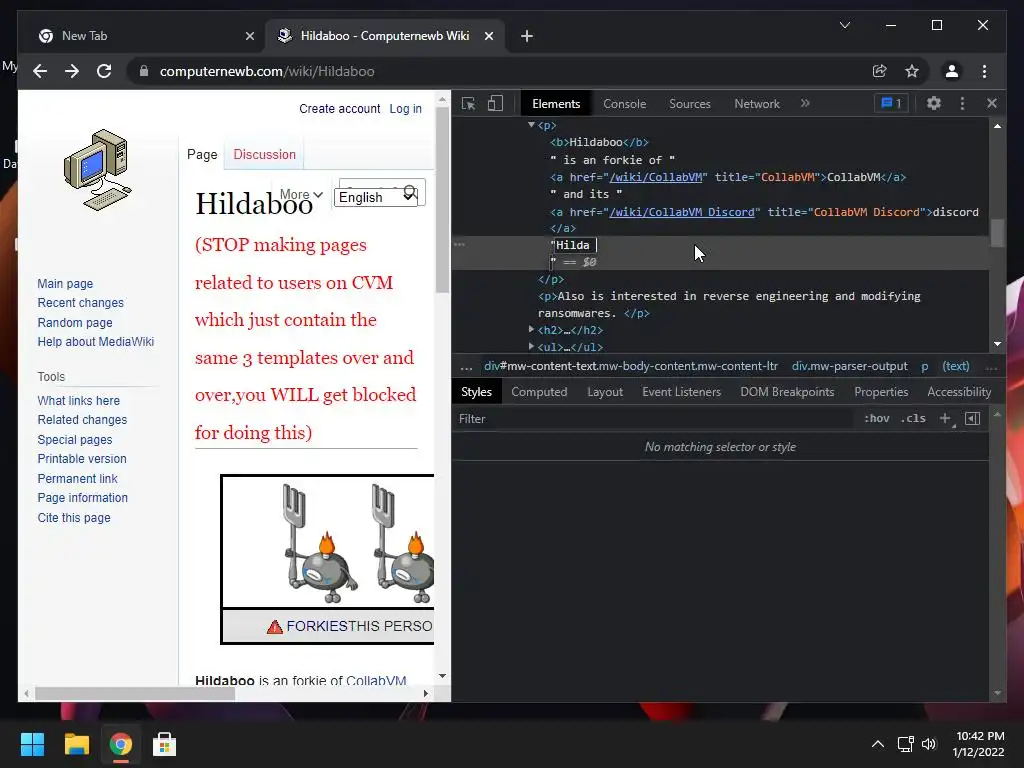
Task: Open the Accessibility pane tab
Action: [959, 391]
